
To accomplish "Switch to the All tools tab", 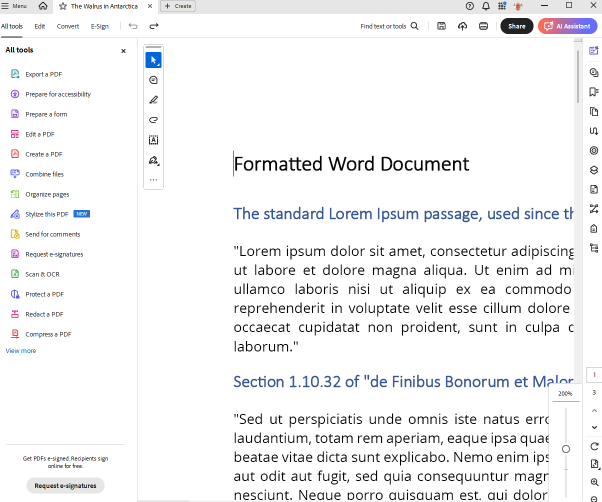I will [x=12, y=26].
